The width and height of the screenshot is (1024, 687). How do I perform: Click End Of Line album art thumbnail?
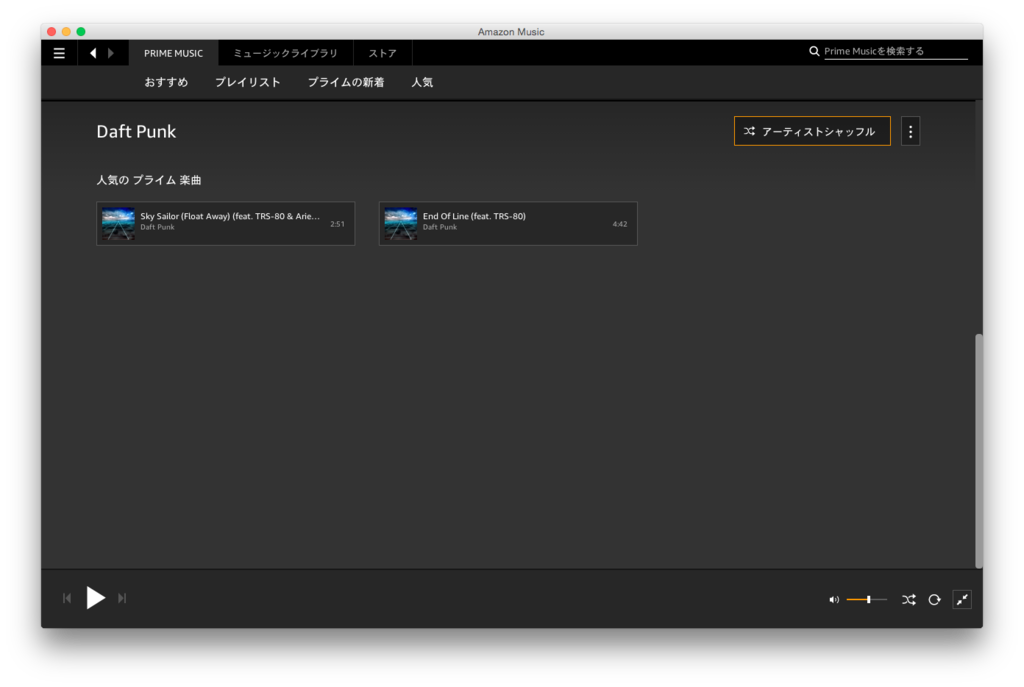[x=400, y=223]
